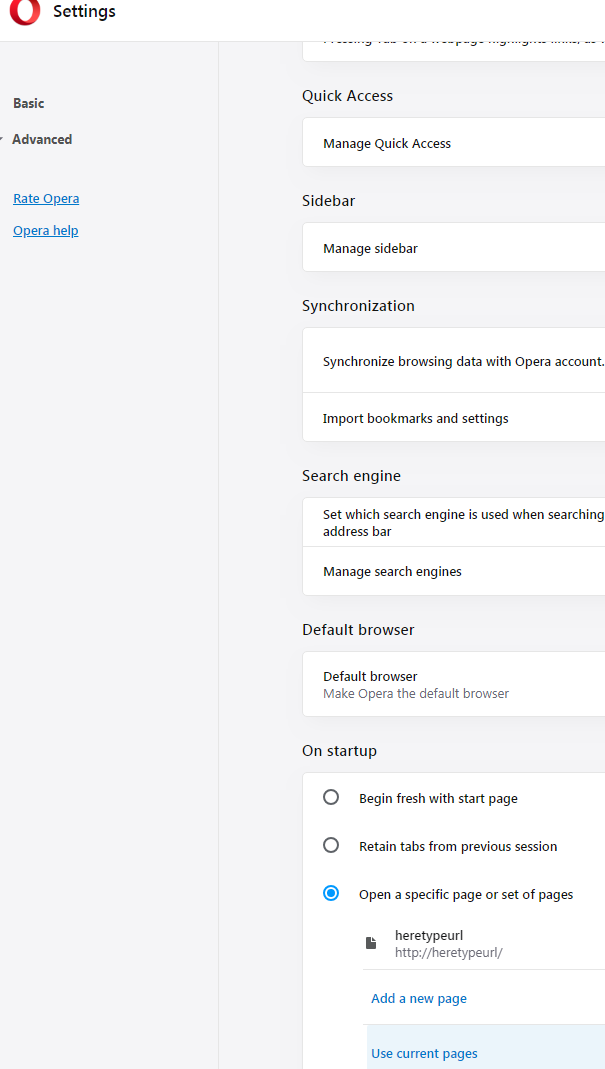Open Manage Quick Access
Screen dimensions: 605x1069
[x=454, y=143]
